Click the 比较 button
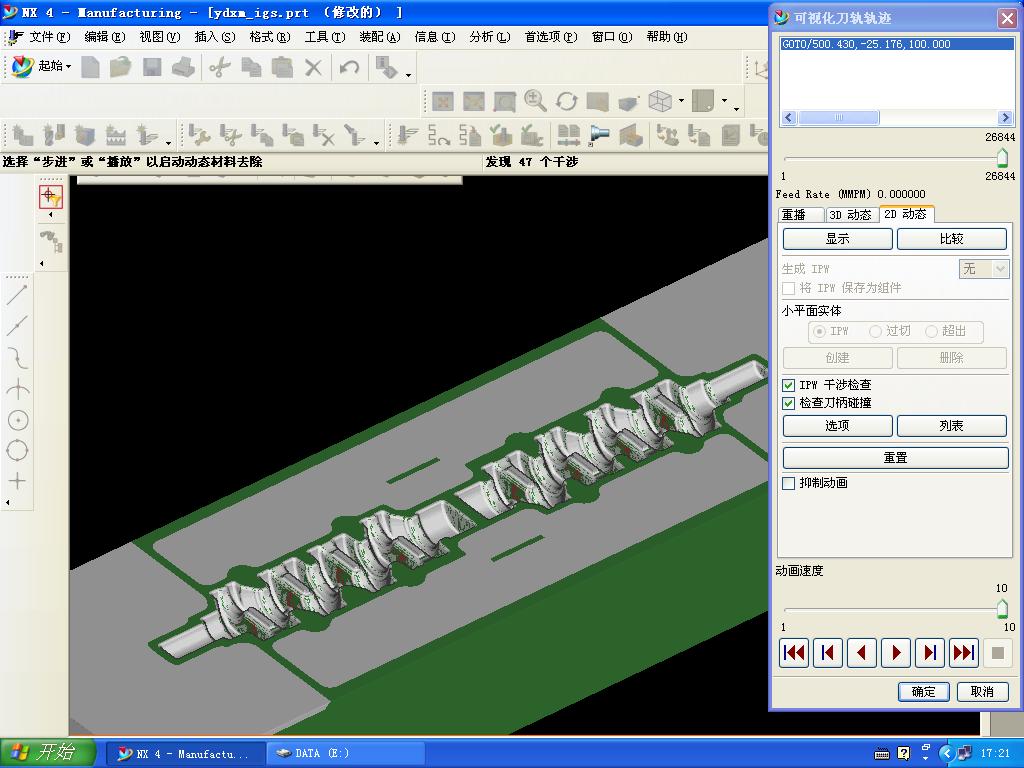The width and height of the screenshot is (1024, 768). point(951,239)
